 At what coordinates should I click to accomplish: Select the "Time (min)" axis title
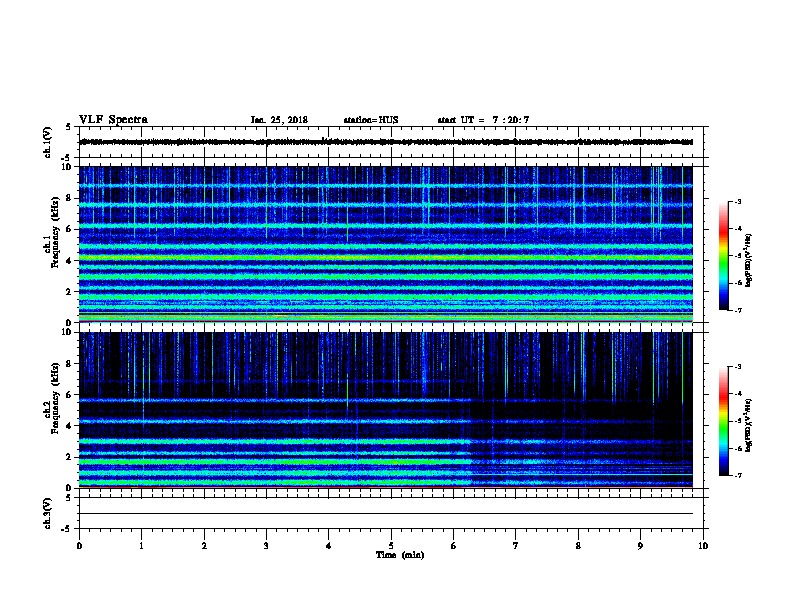tap(400, 555)
